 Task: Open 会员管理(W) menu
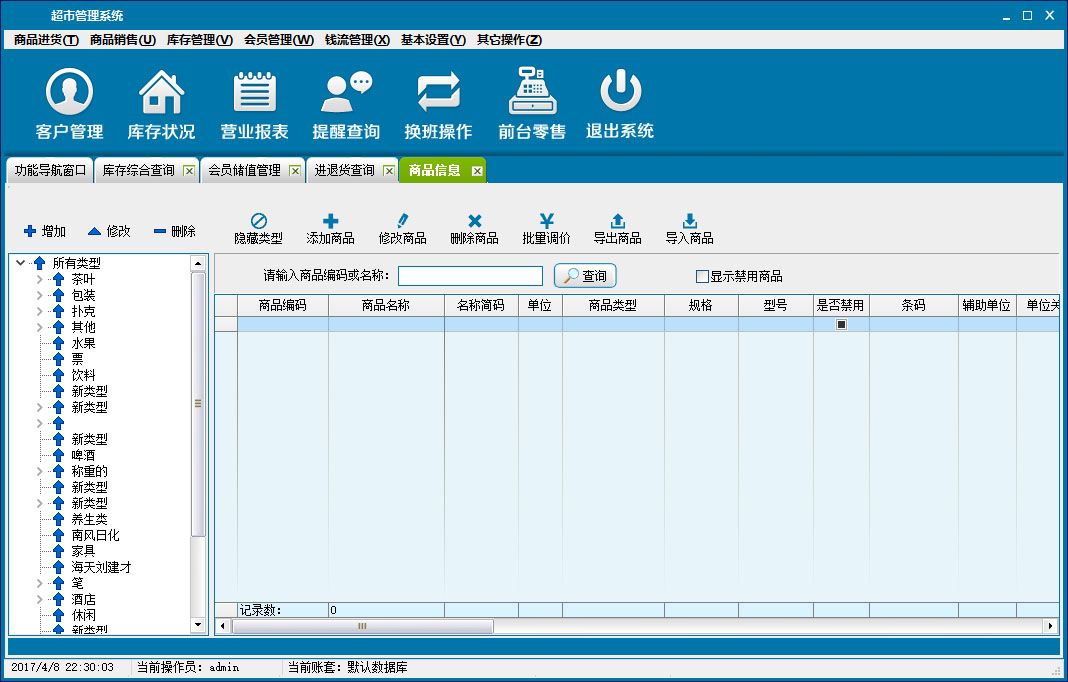(279, 40)
